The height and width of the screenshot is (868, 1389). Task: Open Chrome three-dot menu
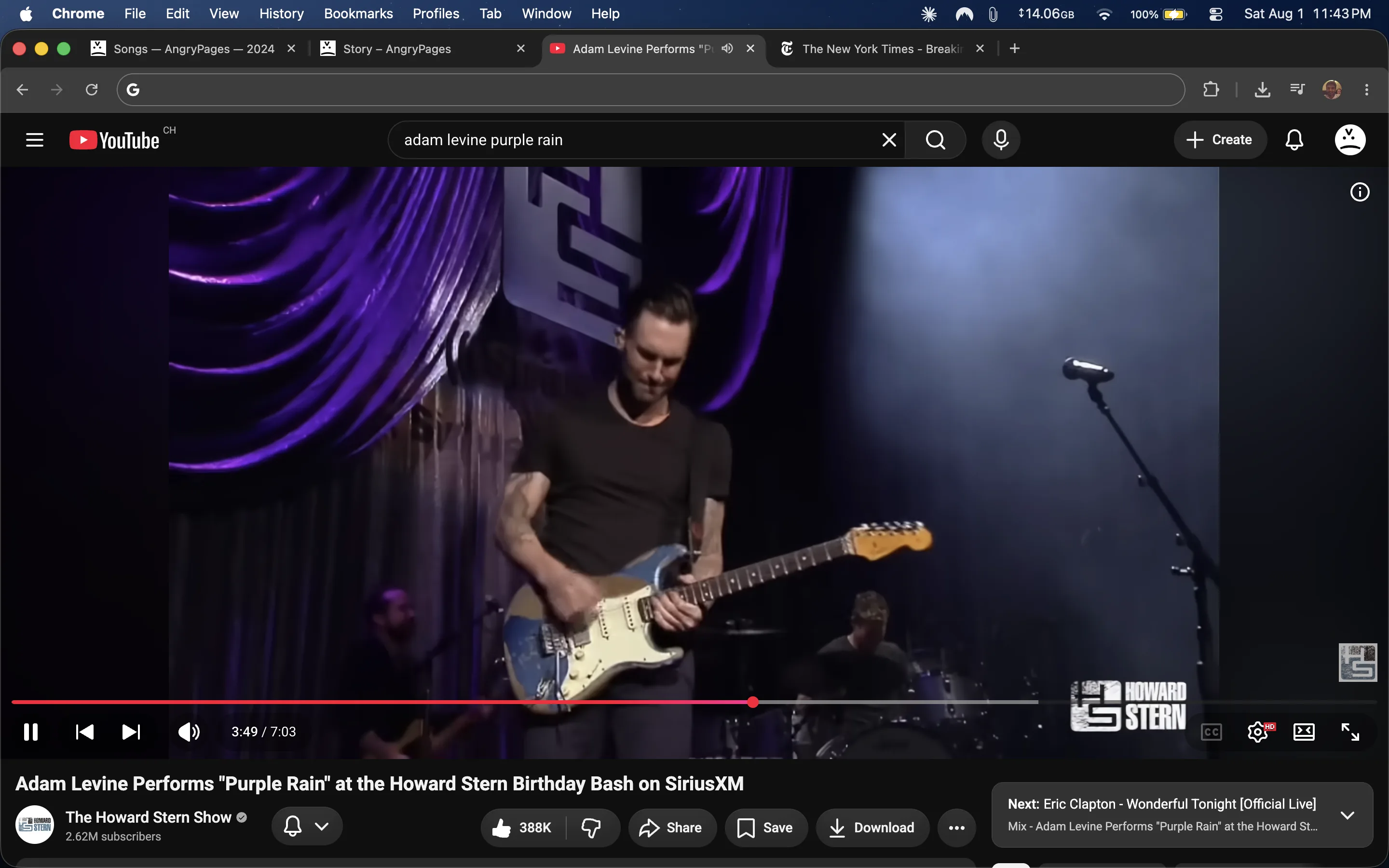coord(1367,90)
